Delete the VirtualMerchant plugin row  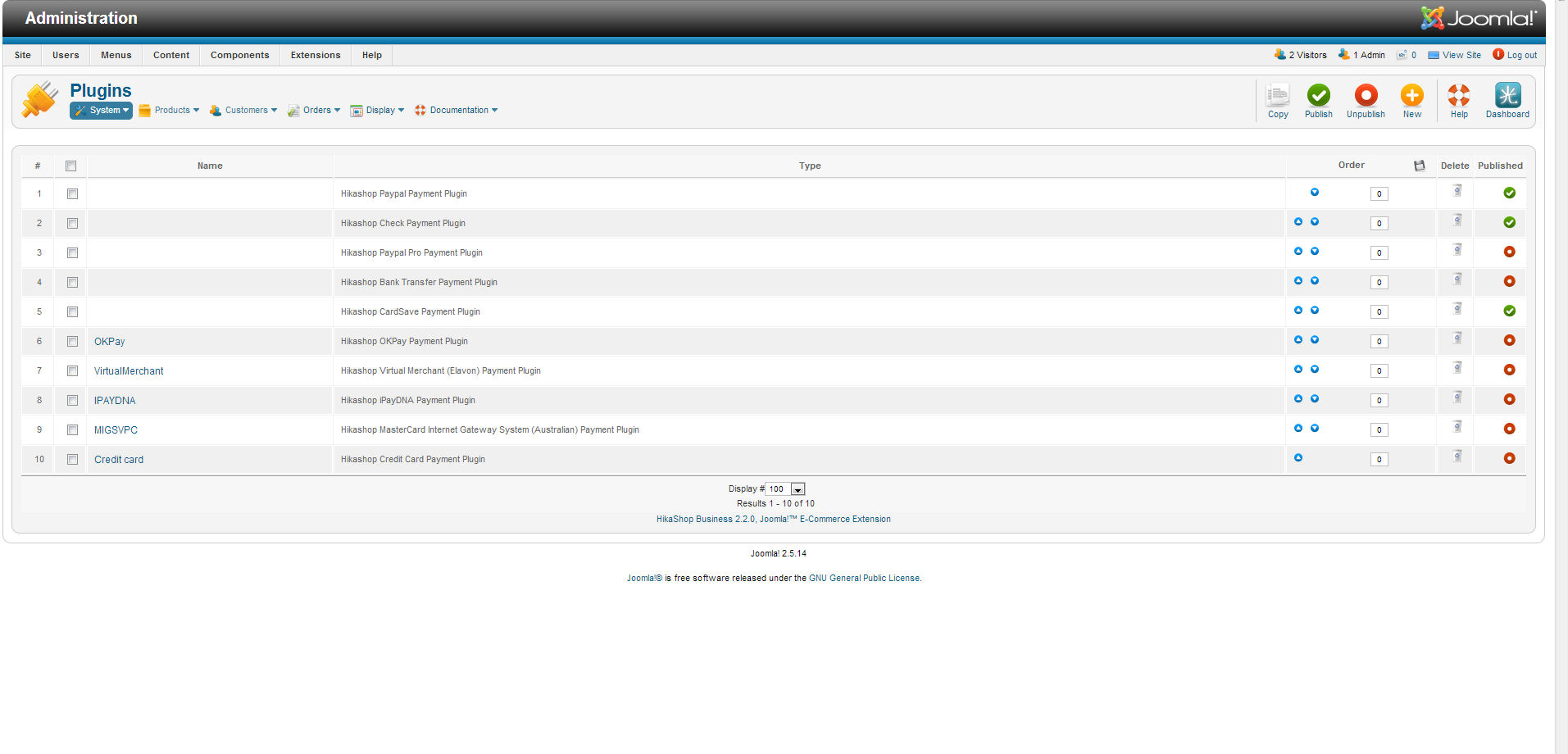pyautogui.click(x=1457, y=368)
